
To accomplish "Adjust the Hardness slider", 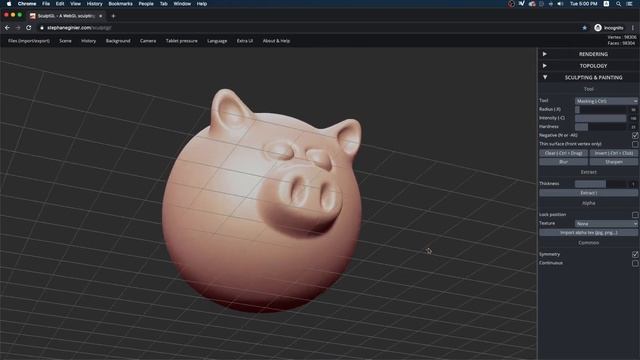I will pyautogui.click(x=600, y=127).
